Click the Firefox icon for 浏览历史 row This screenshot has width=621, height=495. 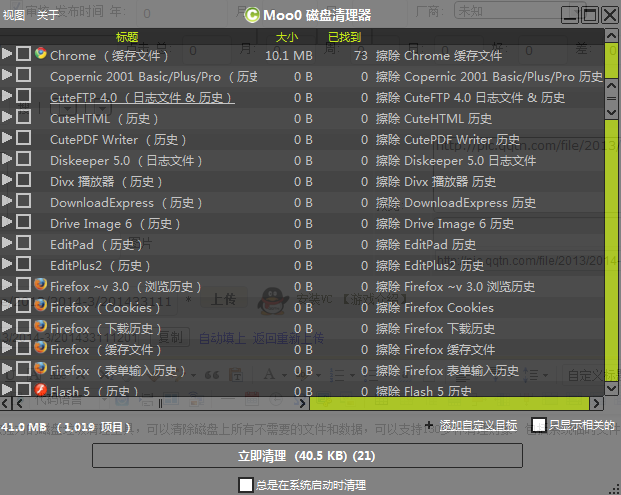point(40,285)
